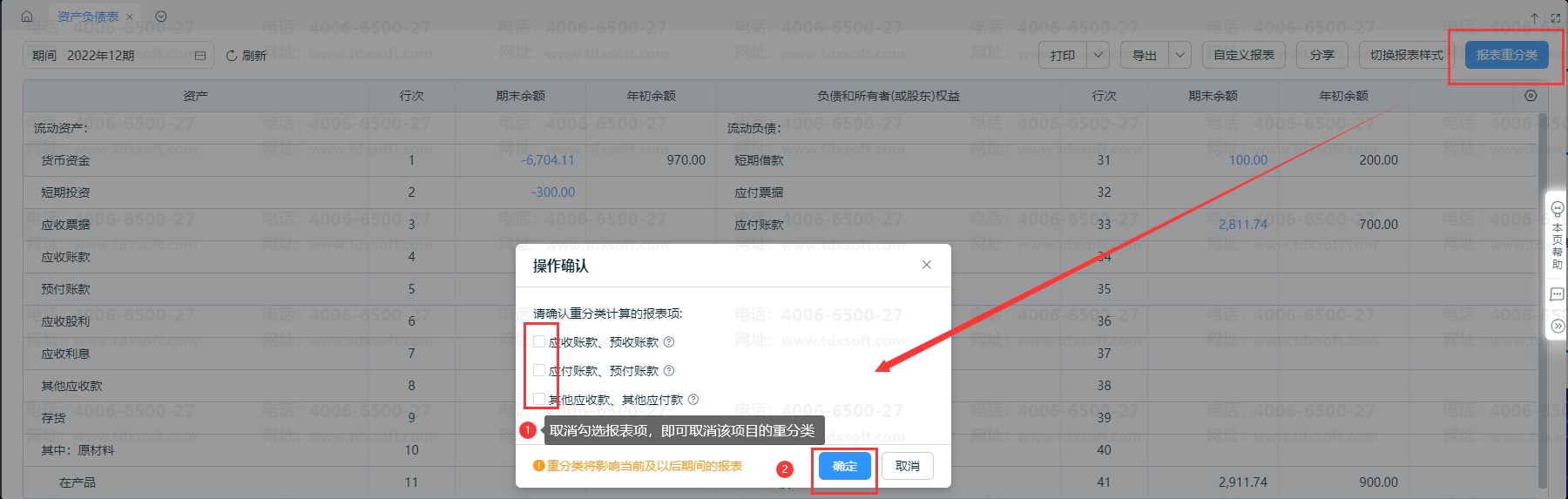Check the 应收账款、预收账款 checkbox
This screenshot has width=1568, height=499.
[539, 342]
